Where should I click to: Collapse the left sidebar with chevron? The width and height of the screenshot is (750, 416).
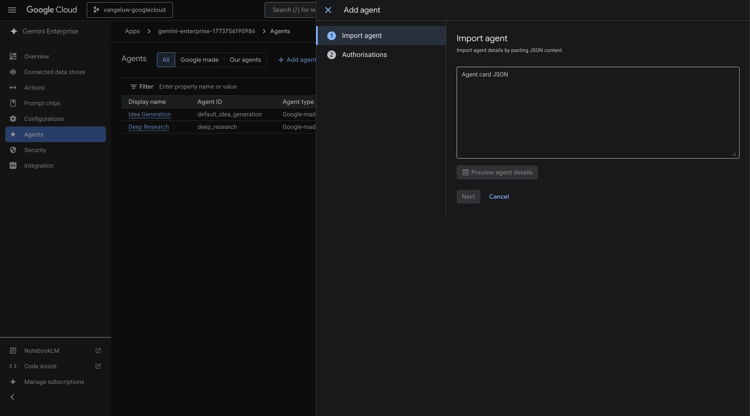12,397
